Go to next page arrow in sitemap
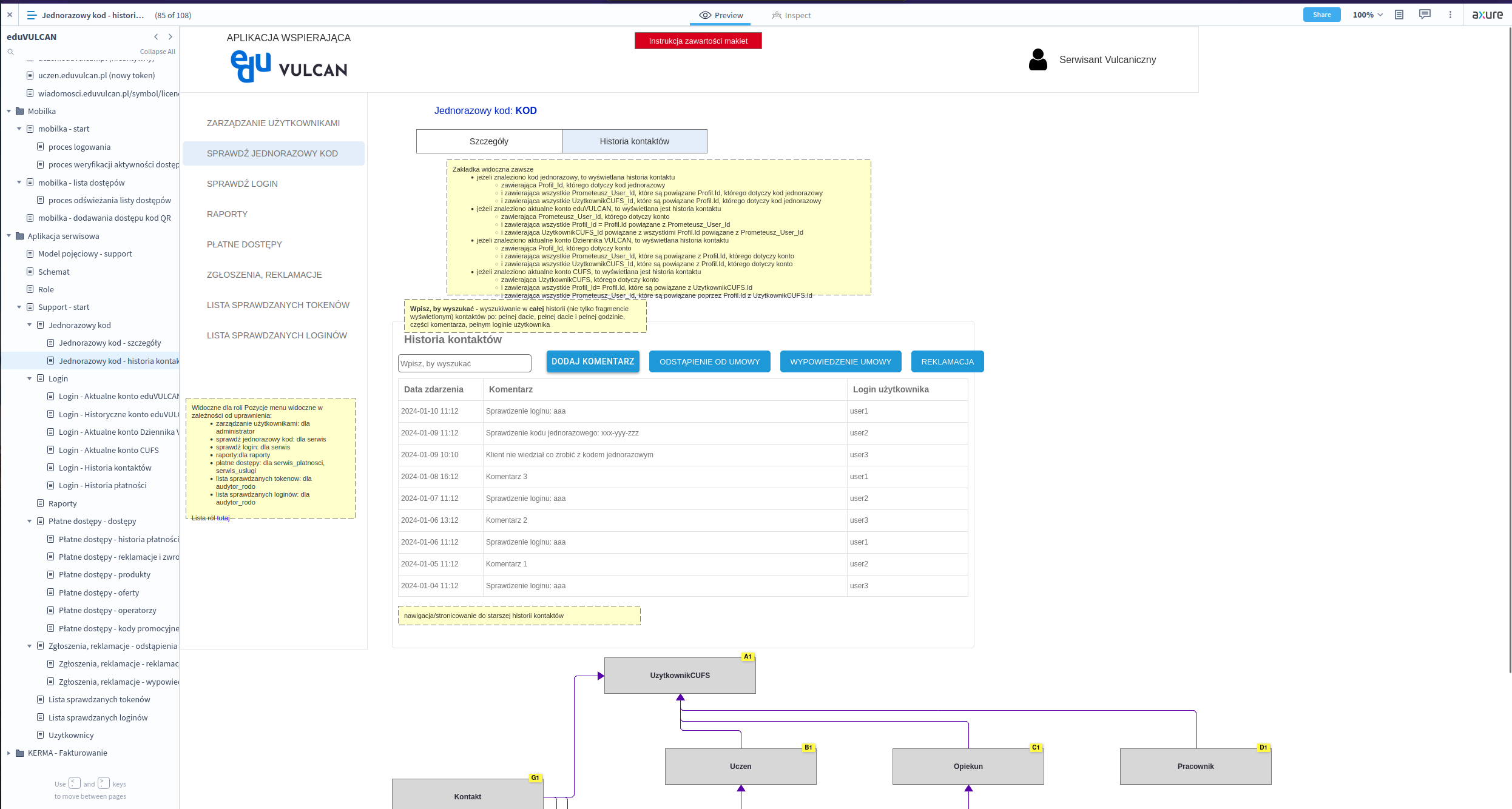Image resolution: width=1512 pixels, height=809 pixels. point(170,36)
